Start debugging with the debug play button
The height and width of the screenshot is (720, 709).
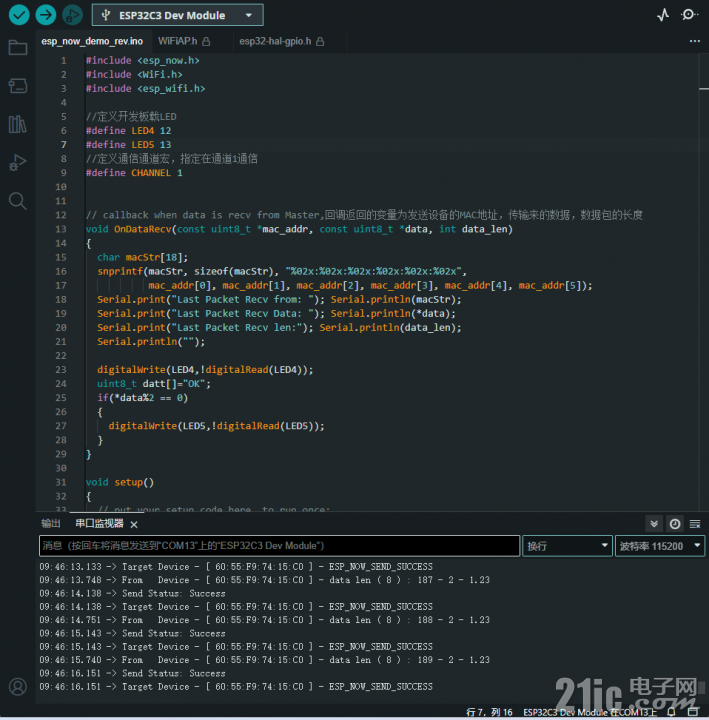coord(72,15)
